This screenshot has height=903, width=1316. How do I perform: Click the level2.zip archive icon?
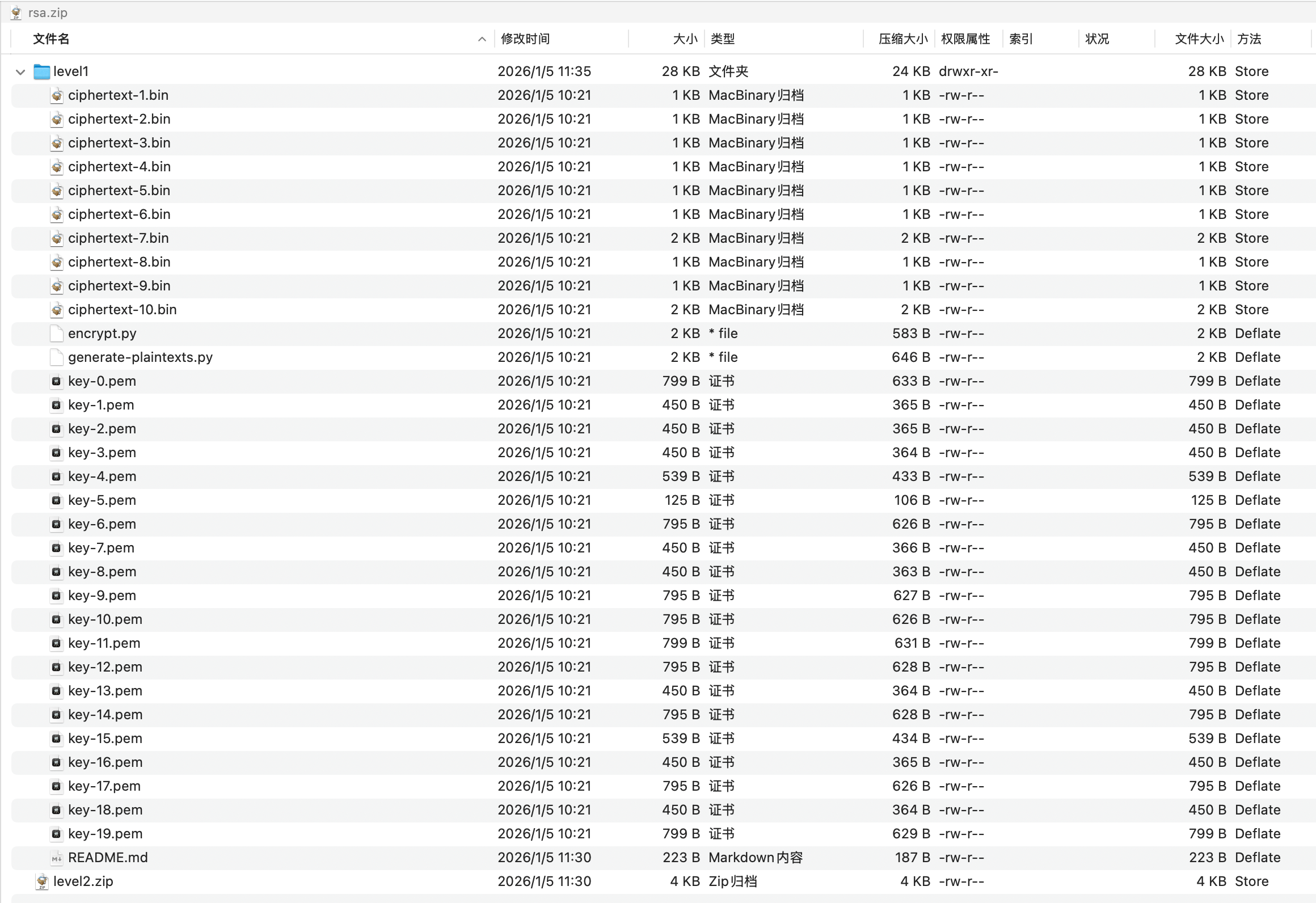[42, 881]
